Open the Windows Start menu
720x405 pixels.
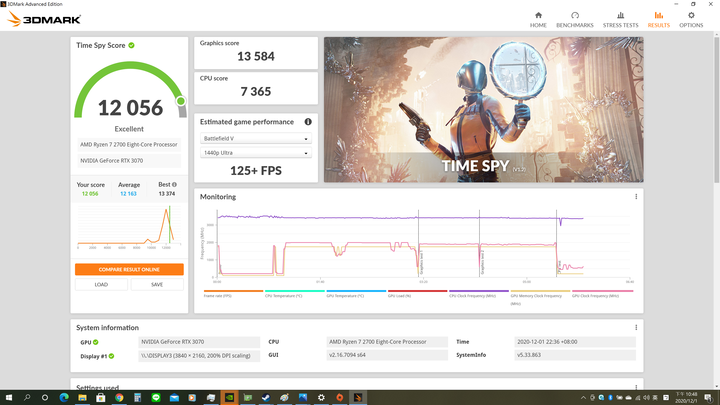tap(8, 397)
